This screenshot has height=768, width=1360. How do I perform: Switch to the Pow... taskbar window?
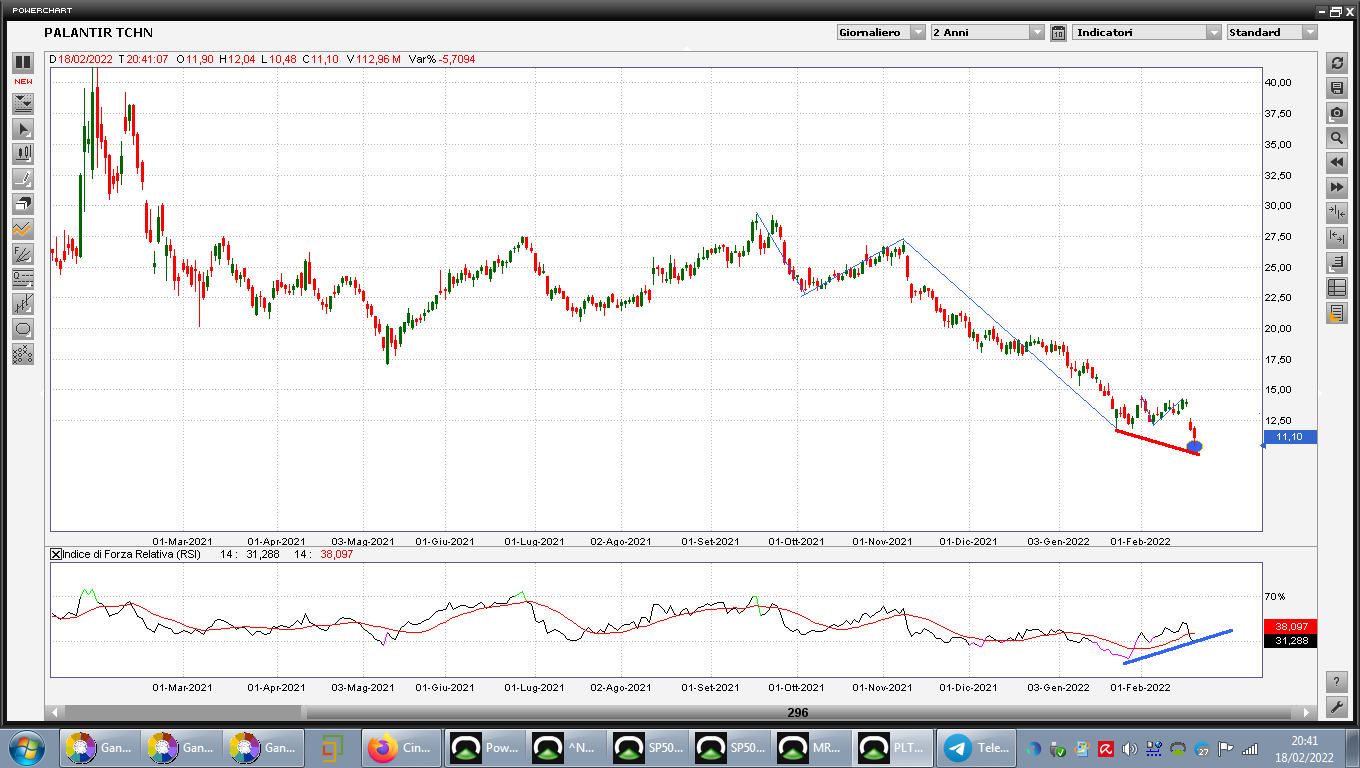[485, 748]
